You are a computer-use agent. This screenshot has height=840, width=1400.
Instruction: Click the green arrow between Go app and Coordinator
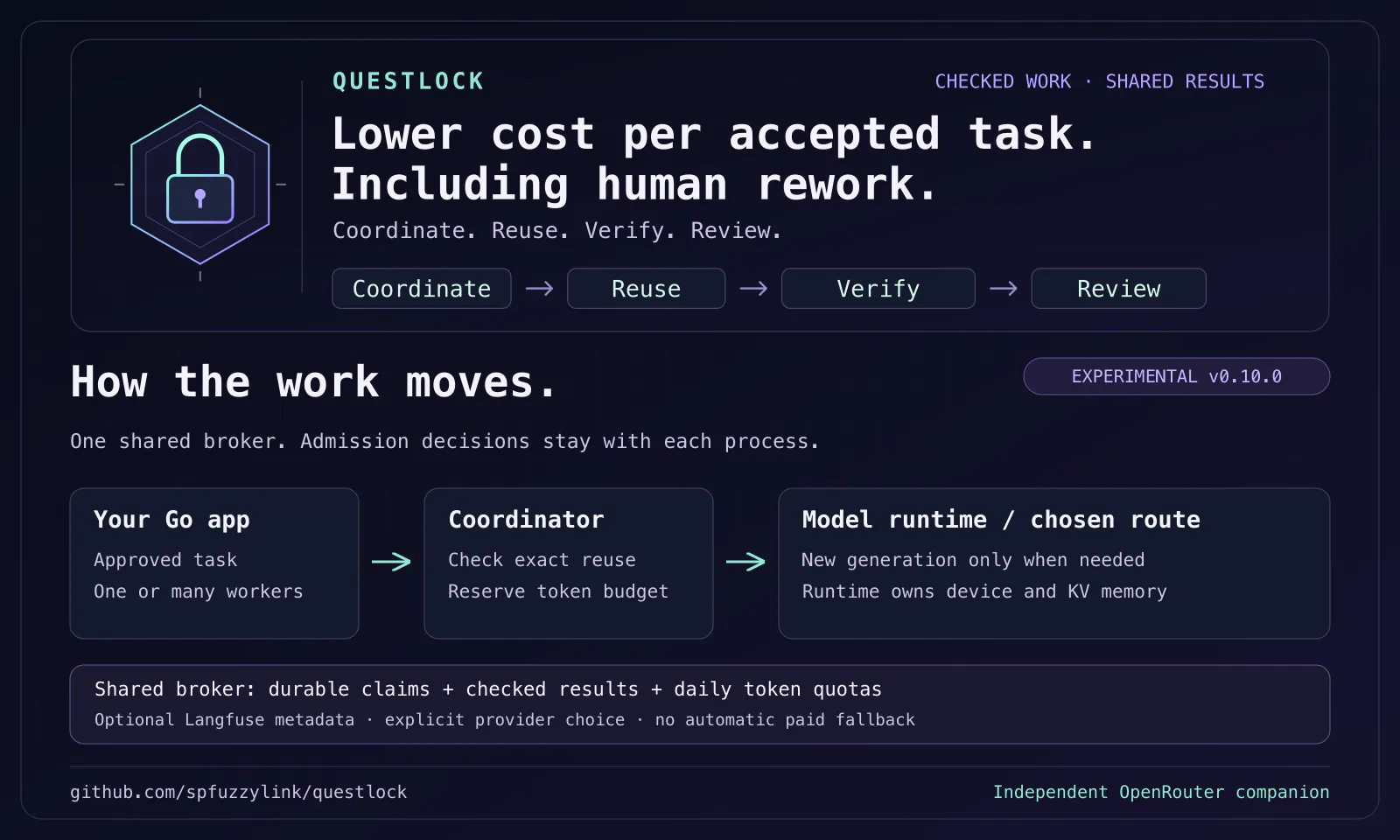tap(391, 562)
